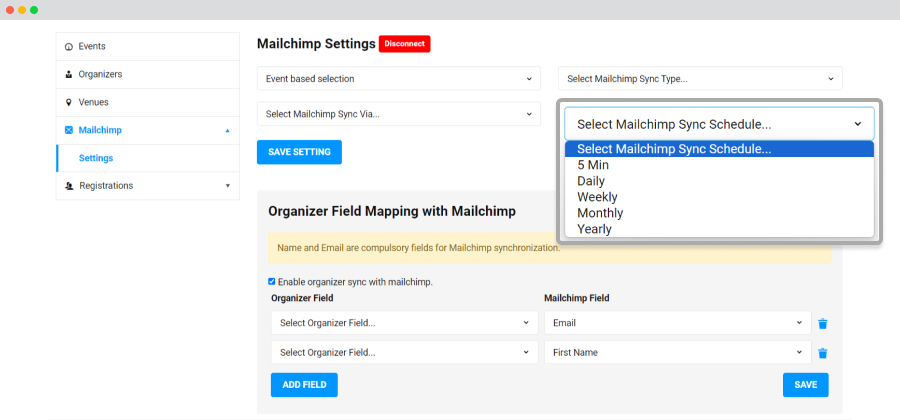Choose 5 Min sync schedule option
The width and height of the screenshot is (900, 420).
coord(719,165)
